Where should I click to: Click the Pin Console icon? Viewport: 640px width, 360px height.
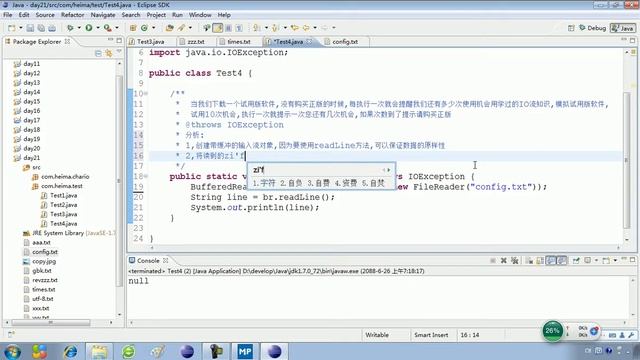click(x=576, y=260)
